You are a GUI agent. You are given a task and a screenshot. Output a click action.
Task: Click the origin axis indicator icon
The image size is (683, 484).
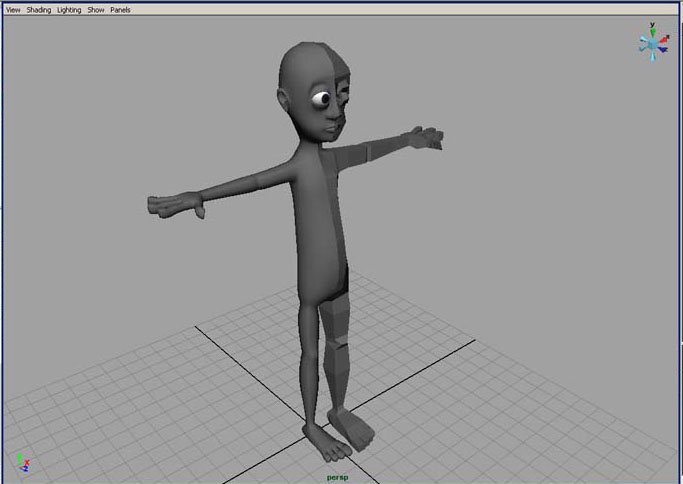point(24,463)
